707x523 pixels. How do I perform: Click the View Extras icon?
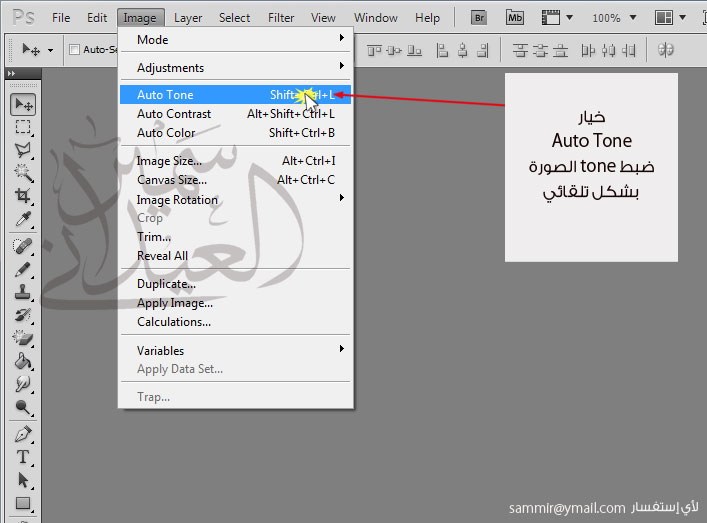[551, 18]
